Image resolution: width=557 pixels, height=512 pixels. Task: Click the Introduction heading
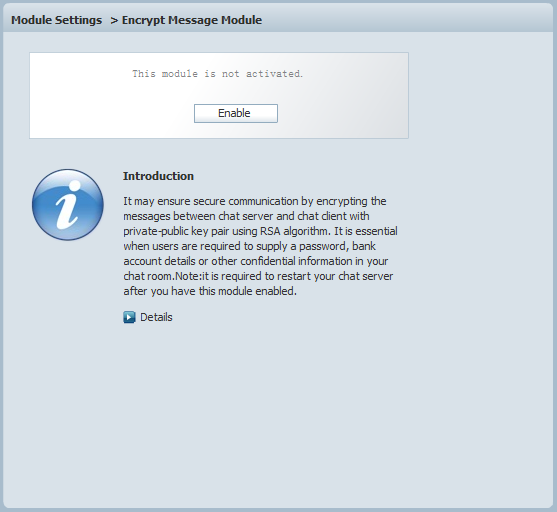tap(158, 176)
